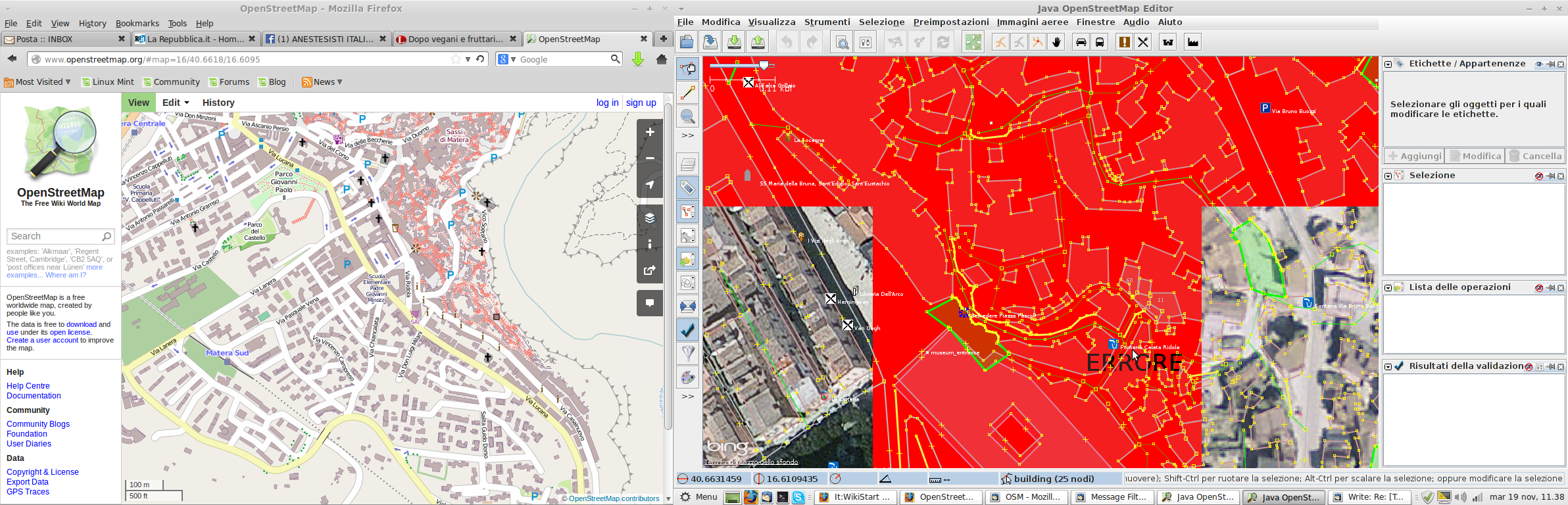This screenshot has width=1568, height=505.
Task: Select the castle preset icon in JOSM
Action: (1167, 42)
